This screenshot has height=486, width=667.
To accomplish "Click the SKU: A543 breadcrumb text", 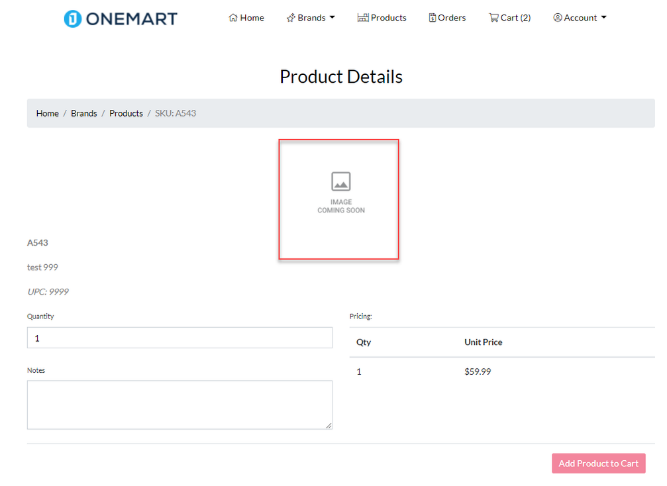I will [175, 114].
